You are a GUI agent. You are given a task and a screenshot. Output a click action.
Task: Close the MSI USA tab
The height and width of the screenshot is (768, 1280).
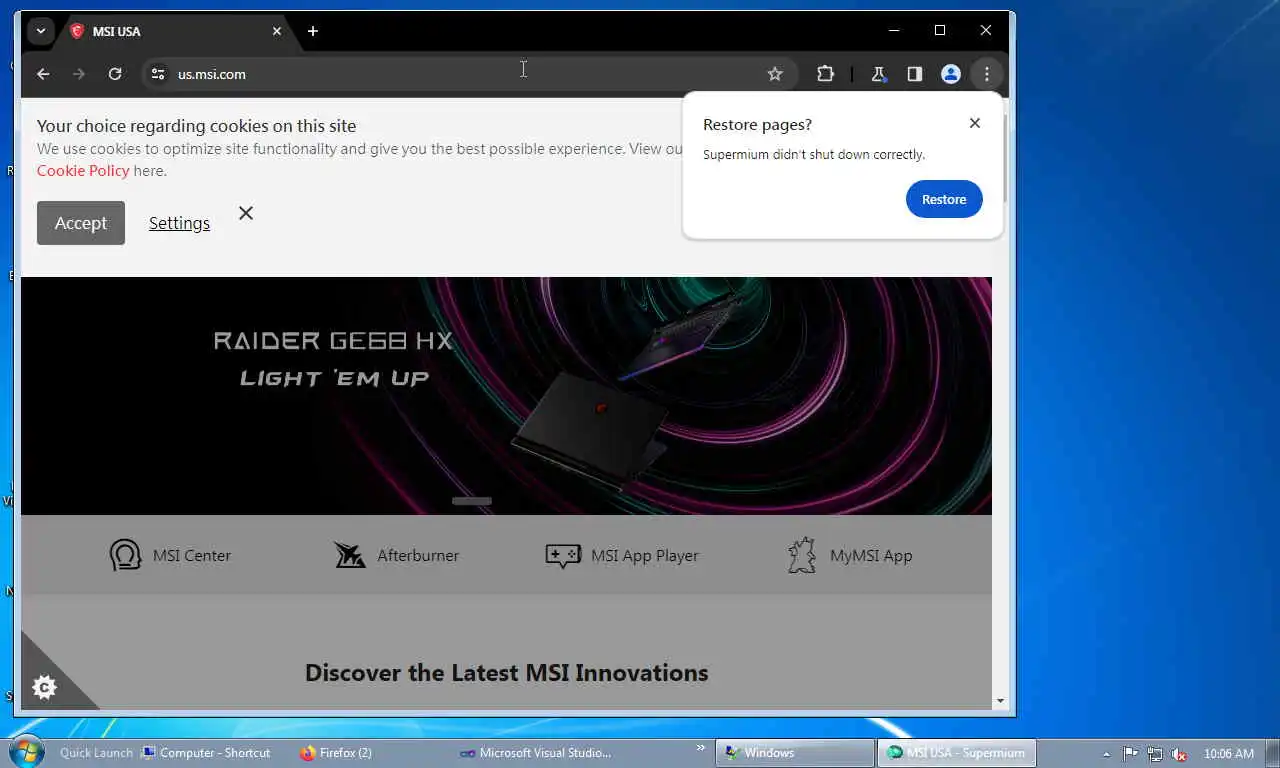pos(277,31)
